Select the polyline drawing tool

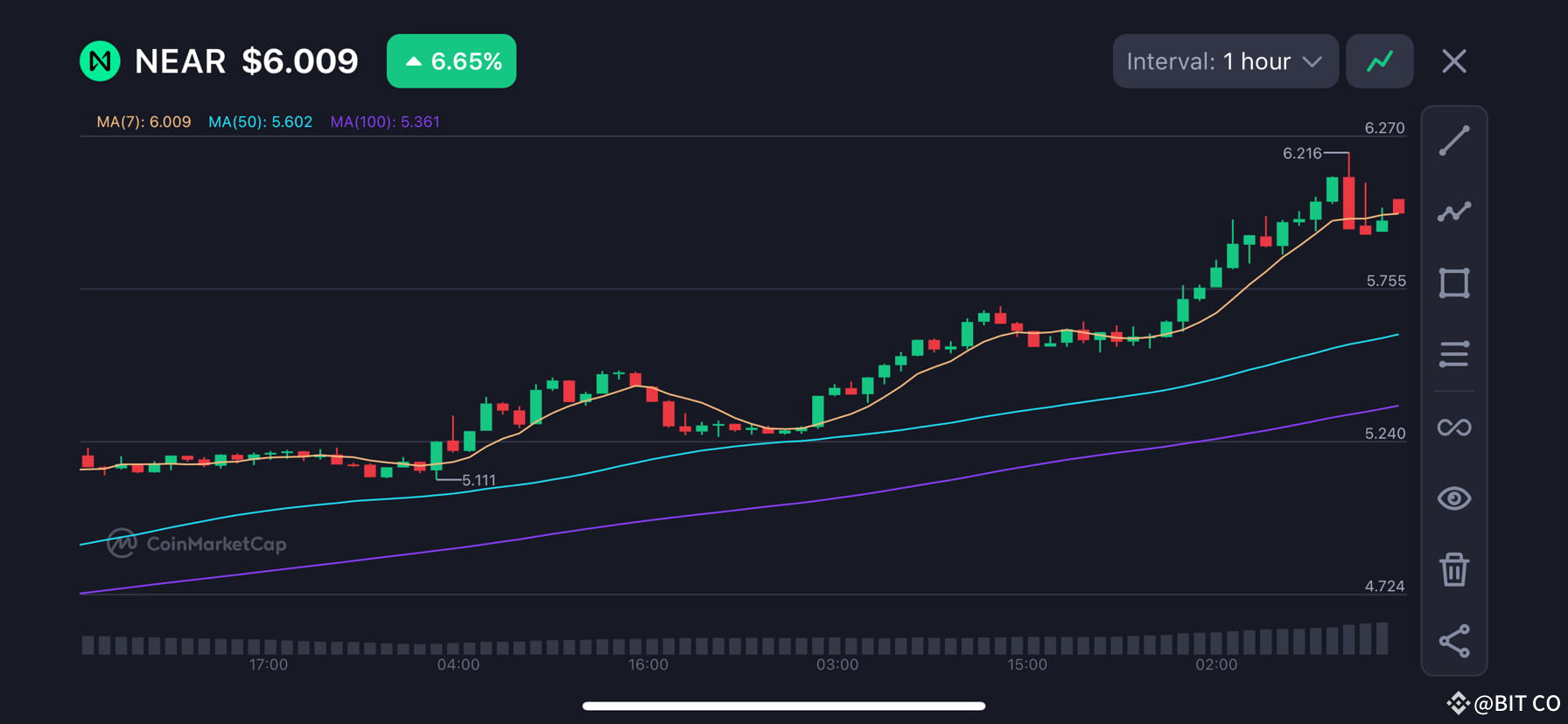[x=1454, y=210]
